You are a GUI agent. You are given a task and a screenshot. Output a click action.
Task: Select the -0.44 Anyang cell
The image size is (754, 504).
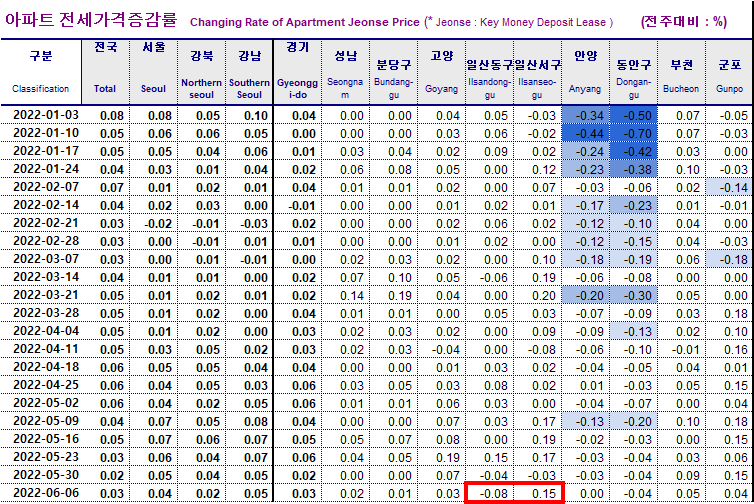[585, 133]
